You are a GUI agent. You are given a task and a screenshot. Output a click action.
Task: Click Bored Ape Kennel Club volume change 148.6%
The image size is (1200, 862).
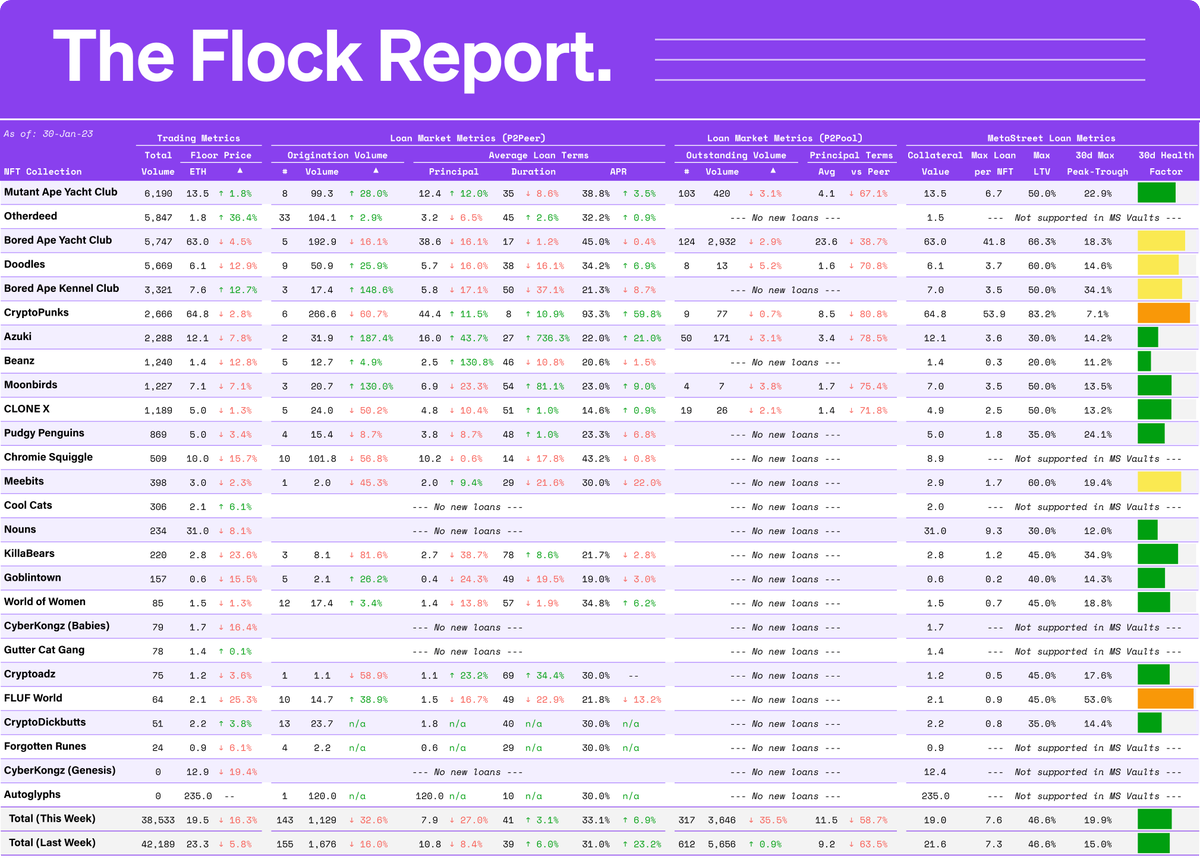374,289
